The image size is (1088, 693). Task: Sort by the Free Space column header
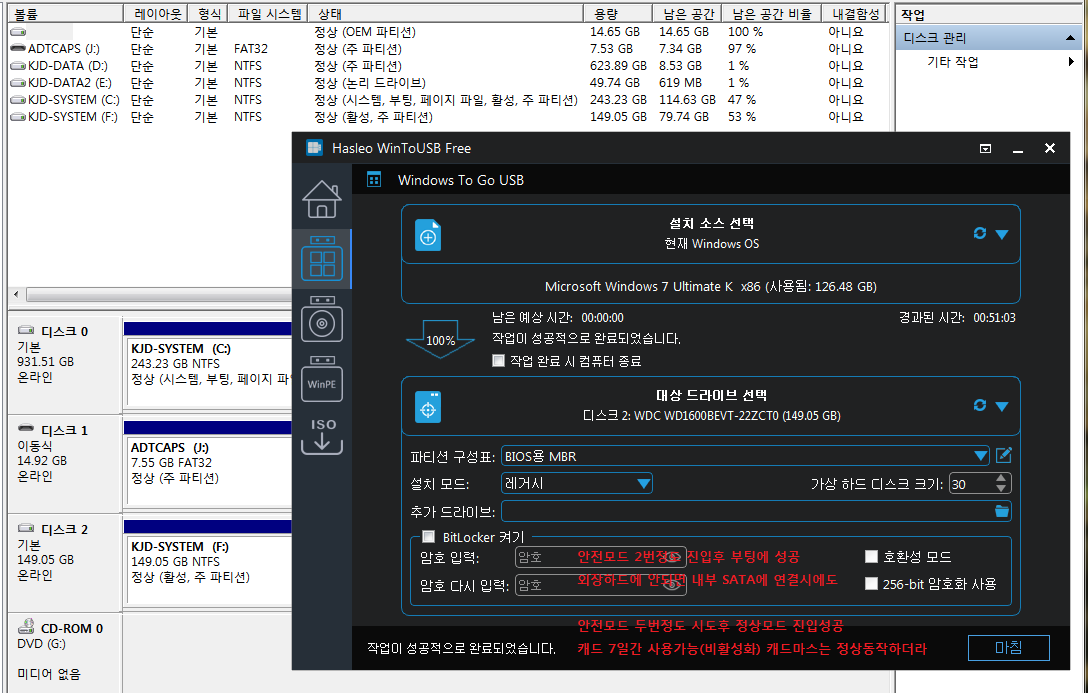(687, 14)
